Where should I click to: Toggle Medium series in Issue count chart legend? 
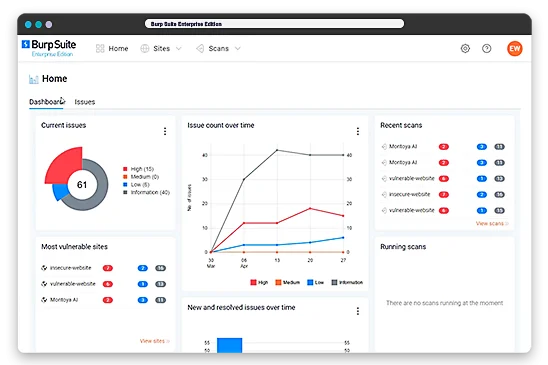tap(288, 282)
